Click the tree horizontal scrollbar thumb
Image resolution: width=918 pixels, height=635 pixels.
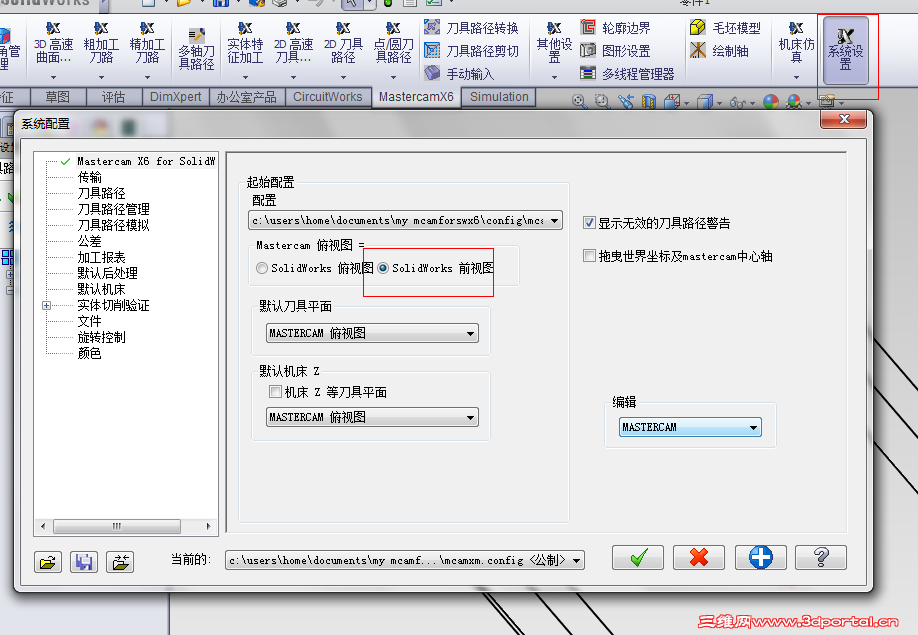coord(117,526)
